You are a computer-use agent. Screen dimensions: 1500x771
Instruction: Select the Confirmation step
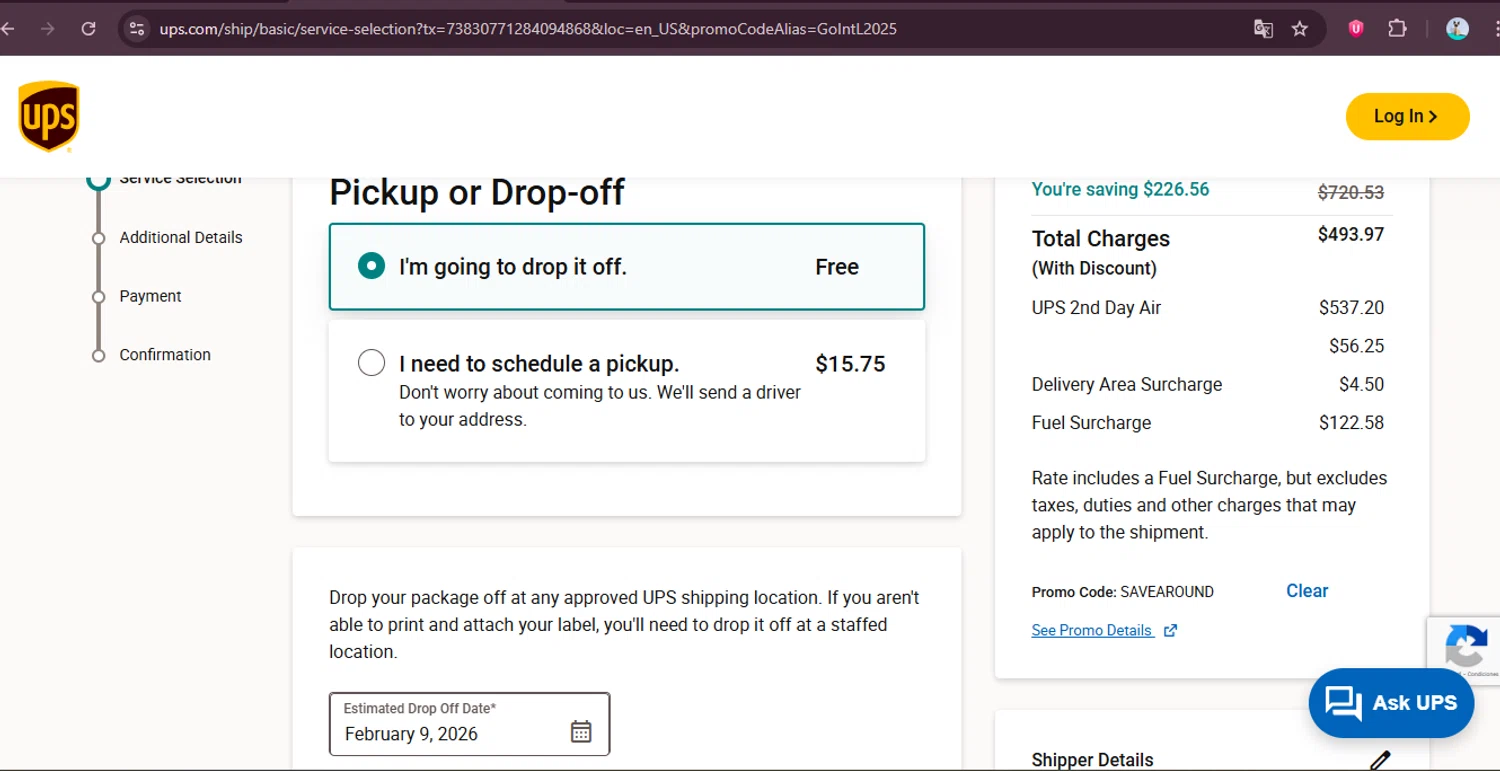pyautogui.click(x=165, y=355)
